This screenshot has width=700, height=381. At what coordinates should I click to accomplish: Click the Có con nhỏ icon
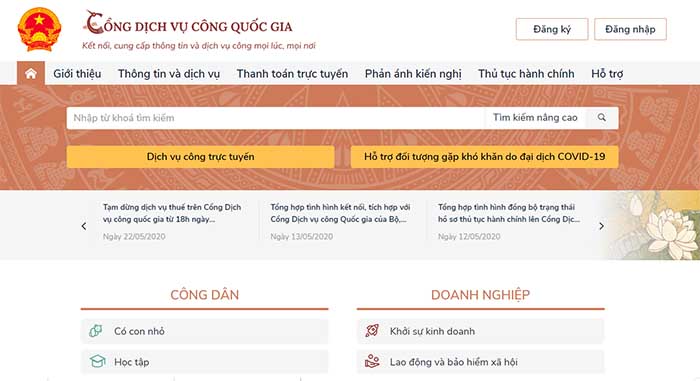[96, 331]
